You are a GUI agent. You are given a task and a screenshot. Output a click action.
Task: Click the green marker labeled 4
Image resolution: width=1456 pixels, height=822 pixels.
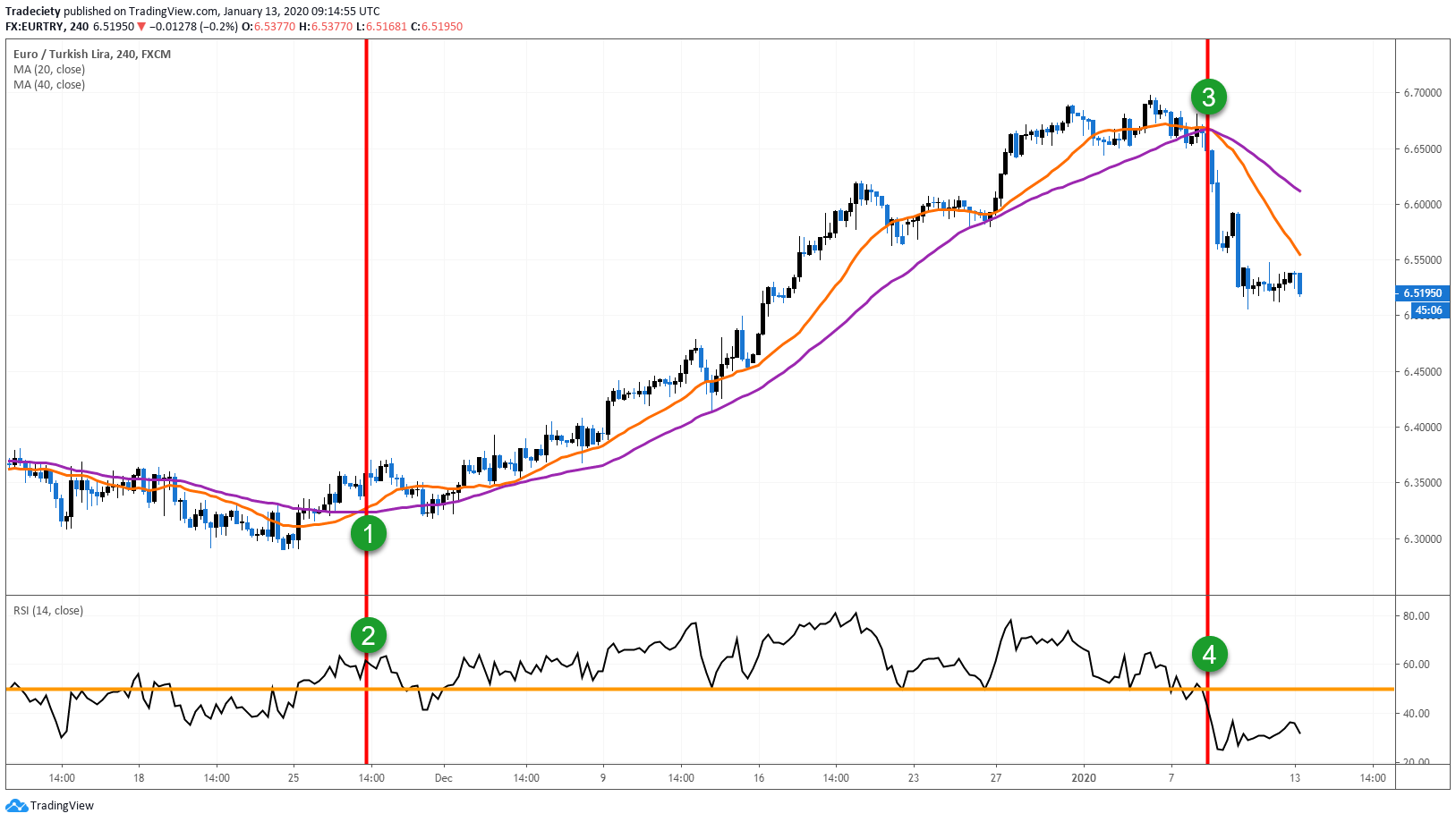1211,655
